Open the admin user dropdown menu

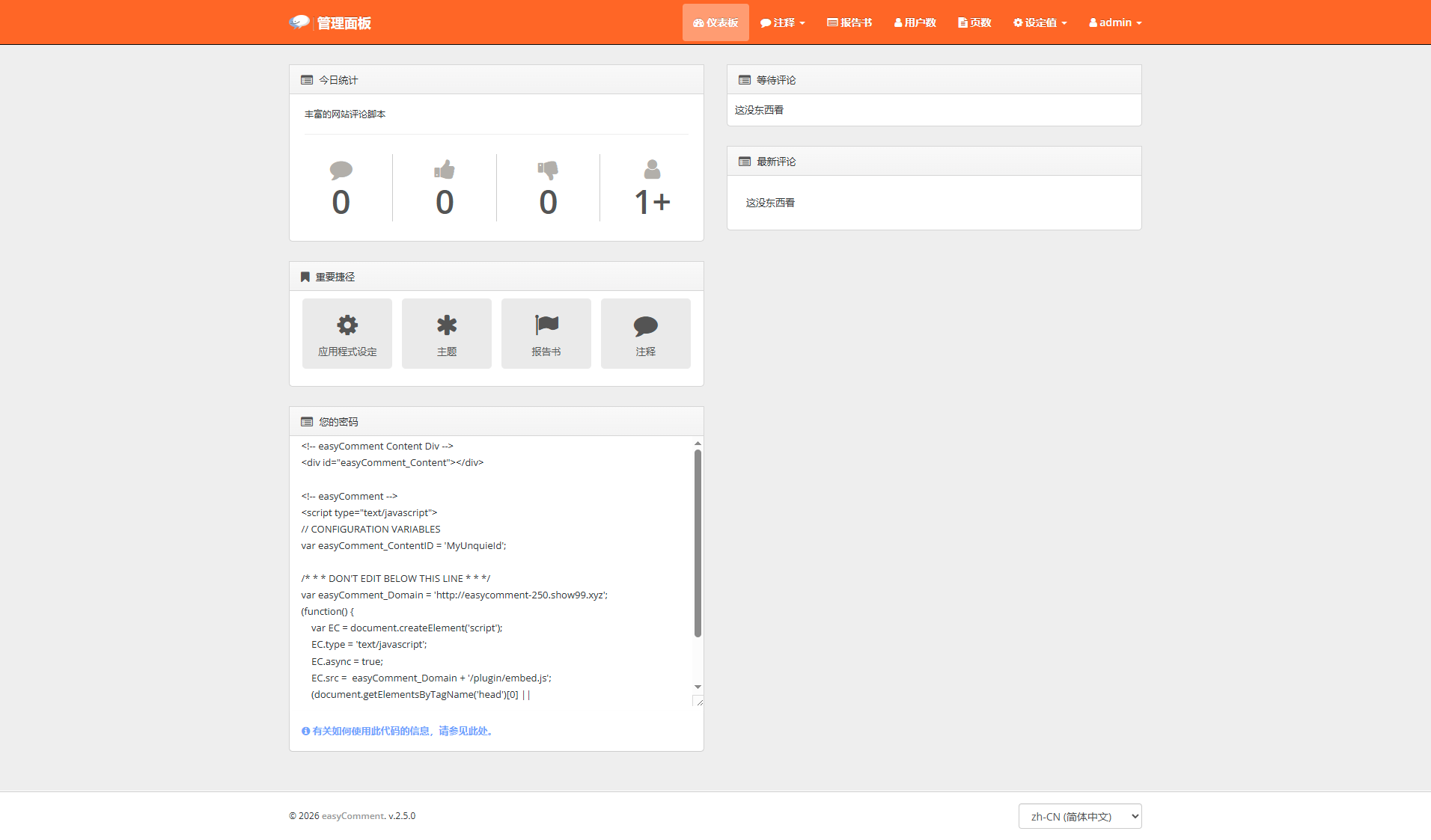pyautogui.click(x=1115, y=22)
